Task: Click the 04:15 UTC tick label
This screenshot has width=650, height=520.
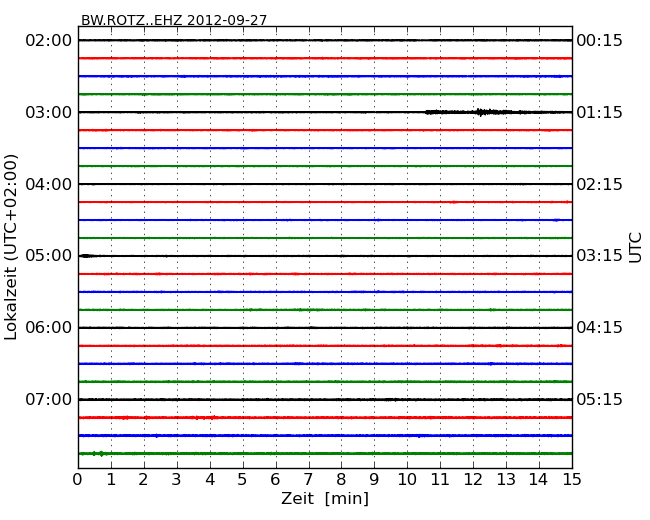Action: click(599, 328)
